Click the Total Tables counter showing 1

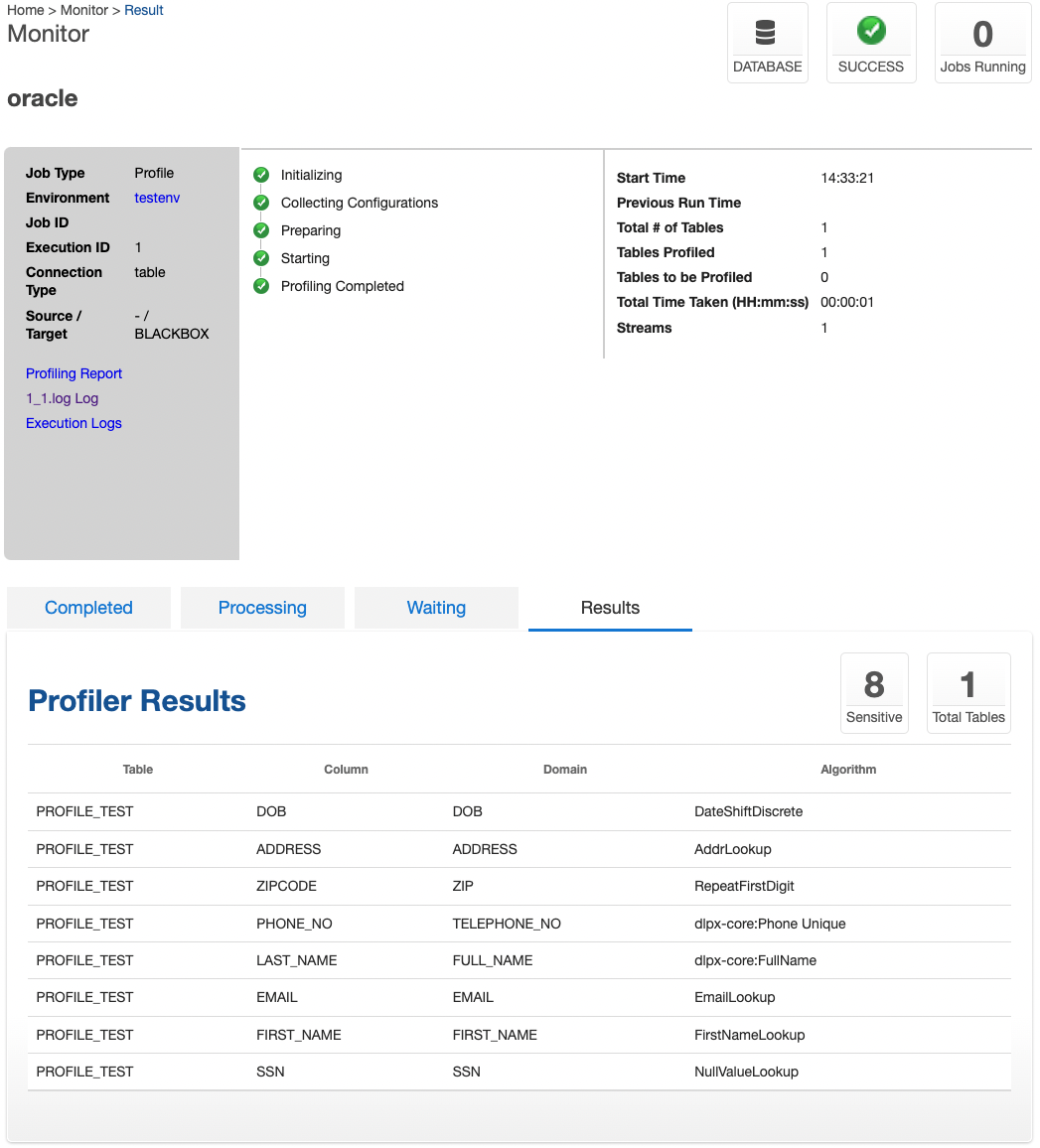tap(967, 692)
